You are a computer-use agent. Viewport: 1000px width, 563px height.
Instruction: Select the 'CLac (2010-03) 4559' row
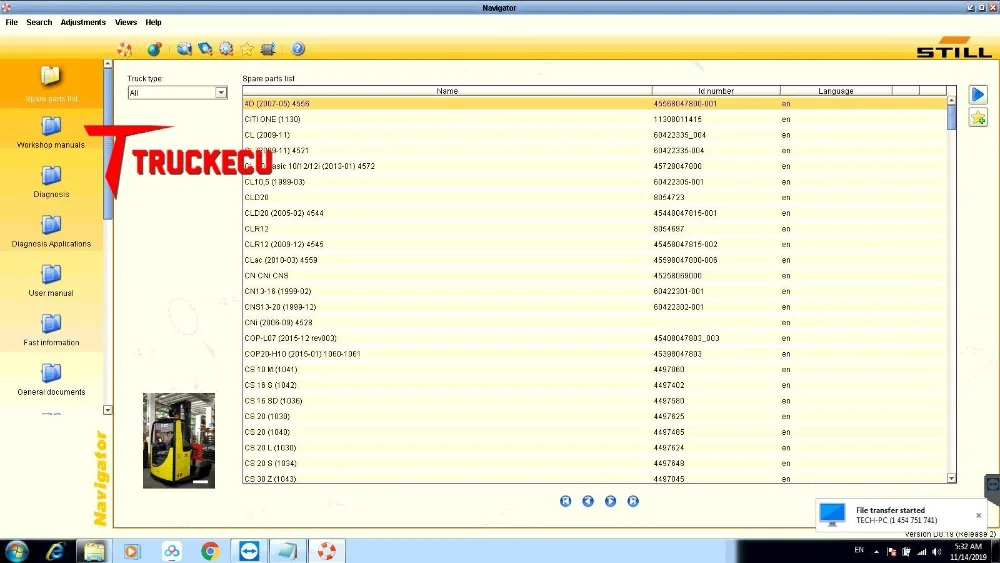[594, 260]
